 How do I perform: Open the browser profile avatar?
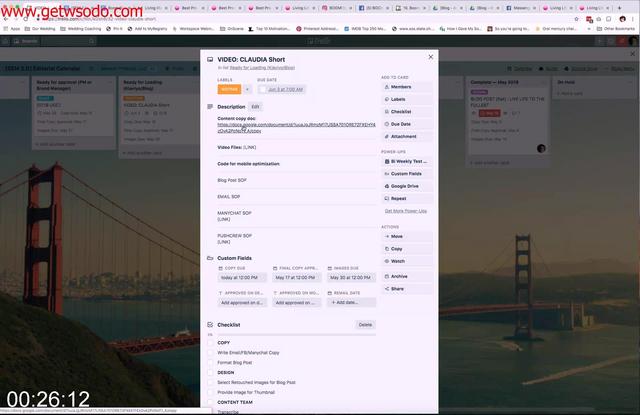(622, 19)
